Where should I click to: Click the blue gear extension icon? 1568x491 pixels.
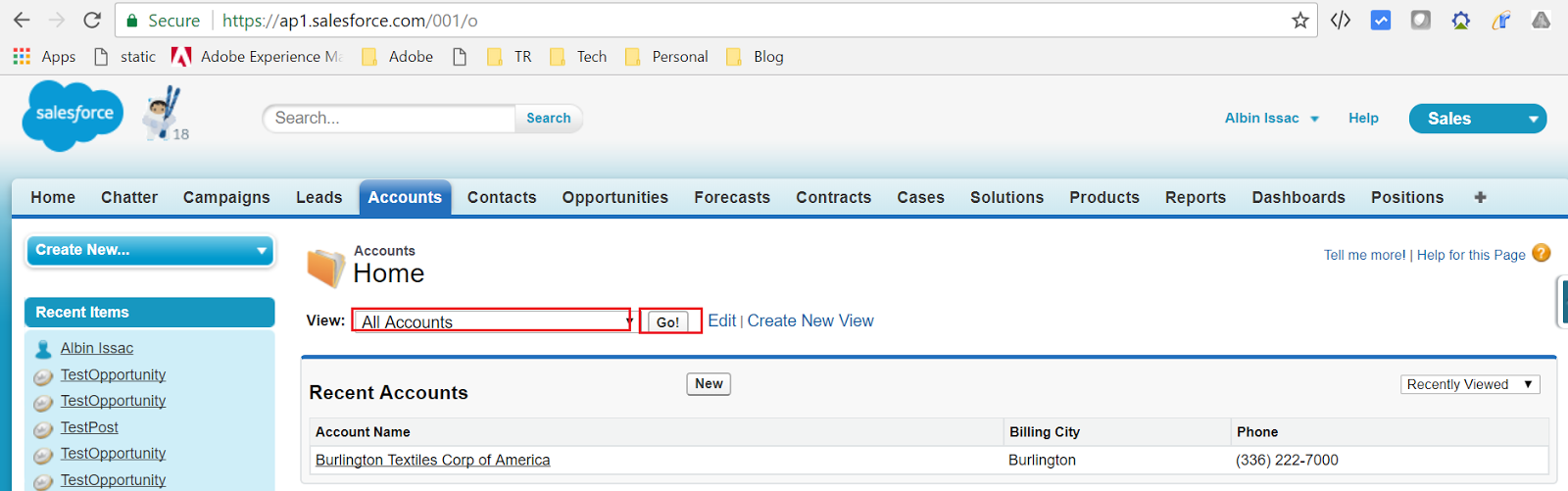point(1461,20)
